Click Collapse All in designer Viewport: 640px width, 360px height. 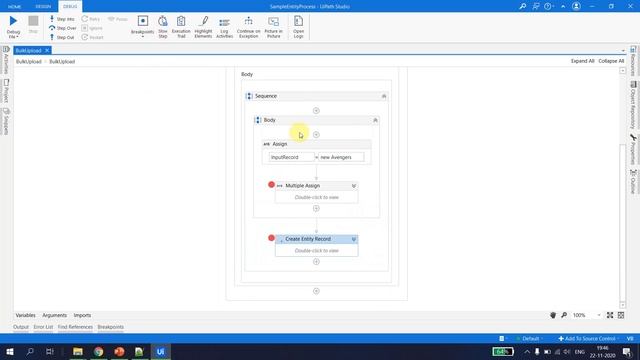pyautogui.click(x=611, y=61)
